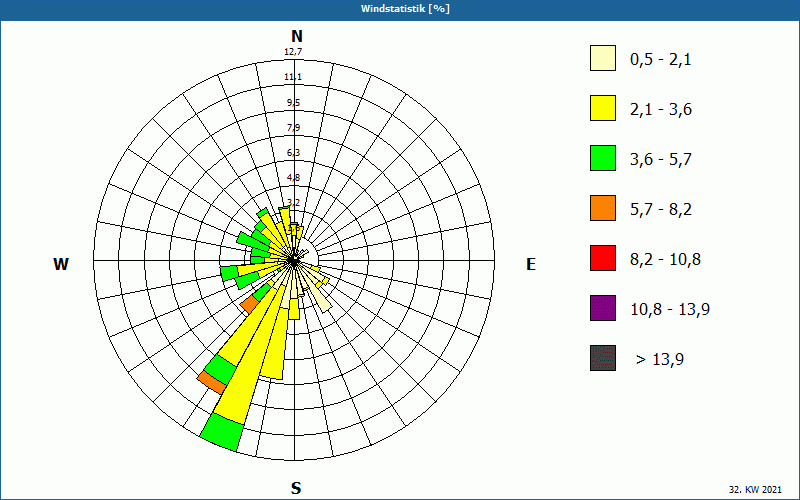The width and height of the screenshot is (800, 500).
Task: Click the 3,2 ring scale label
Action: click(x=293, y=202)
